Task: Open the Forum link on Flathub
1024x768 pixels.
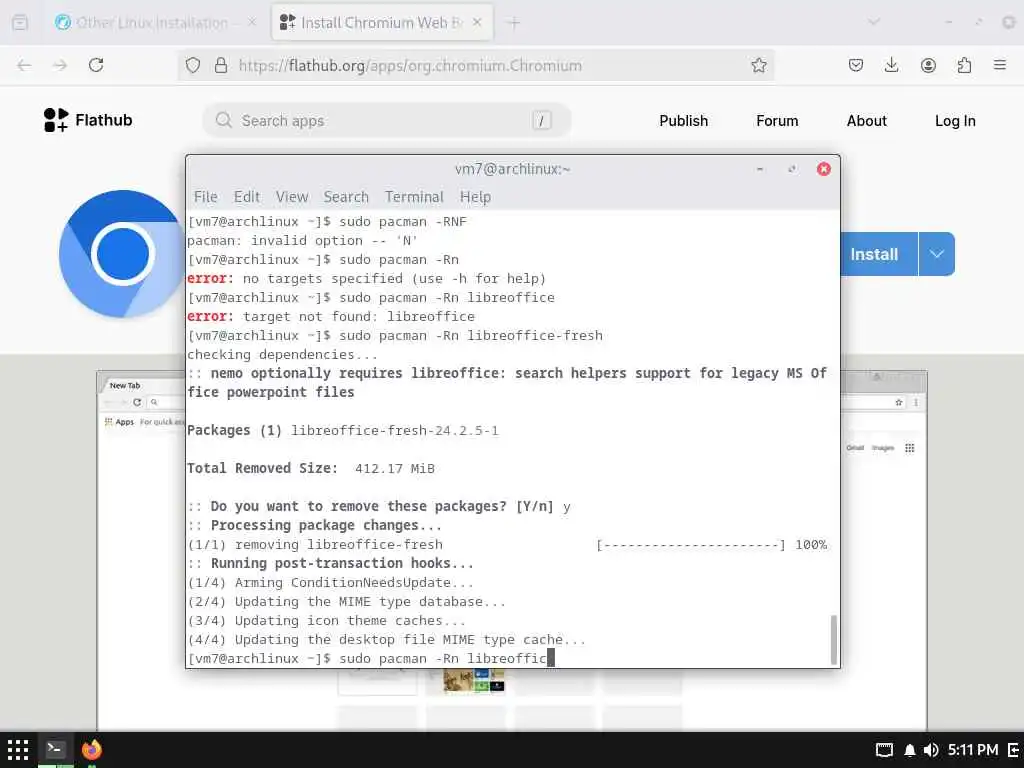Action: [777, 121]
